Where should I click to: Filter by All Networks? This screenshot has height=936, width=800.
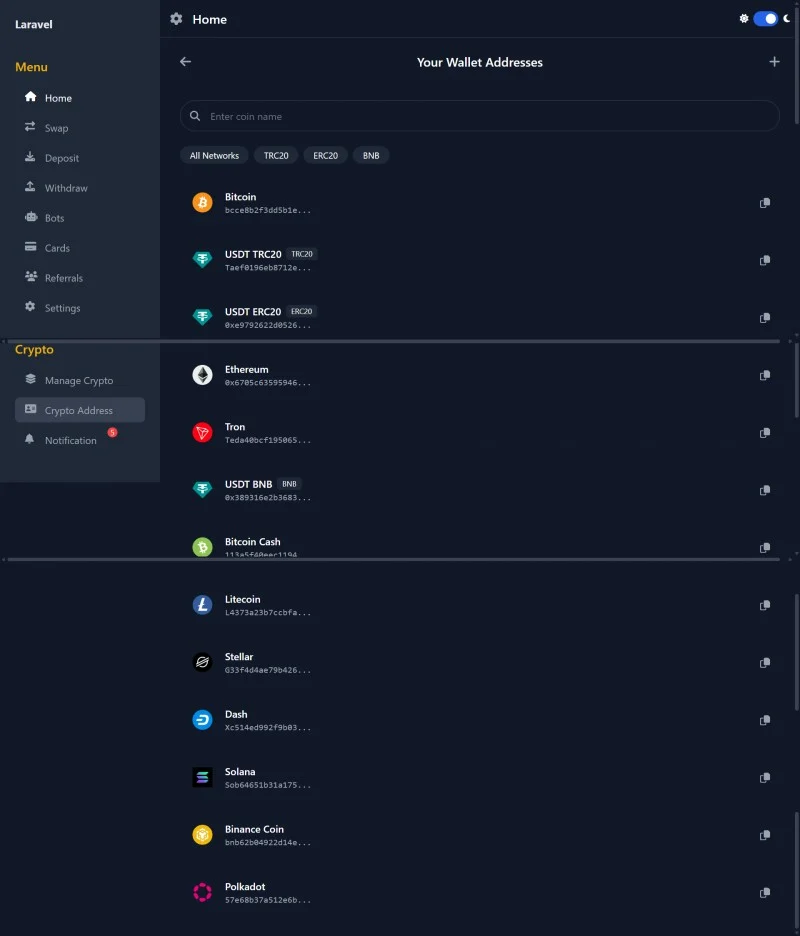(214, 155)
